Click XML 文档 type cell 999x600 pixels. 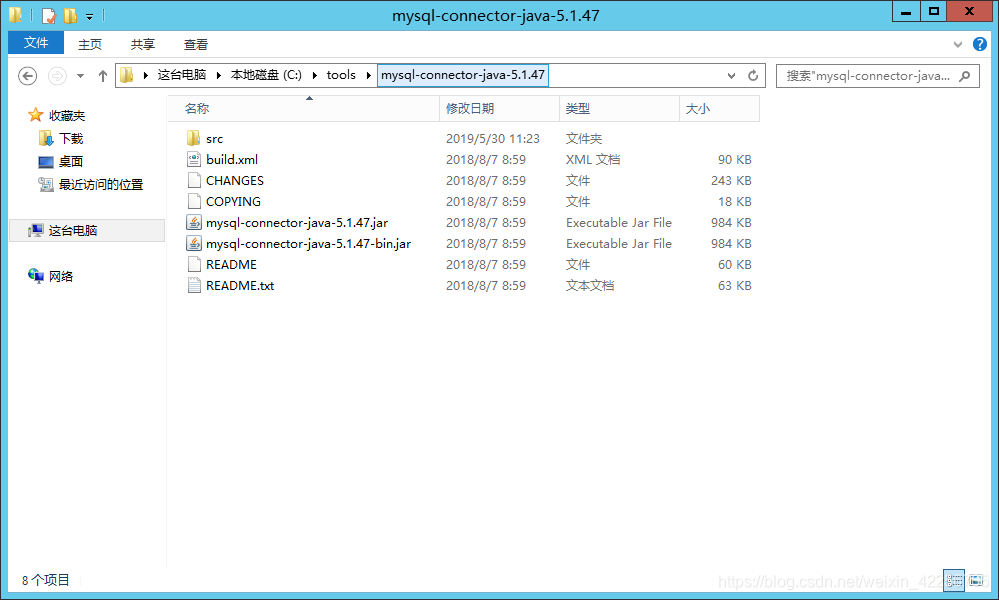click(593, 160)
